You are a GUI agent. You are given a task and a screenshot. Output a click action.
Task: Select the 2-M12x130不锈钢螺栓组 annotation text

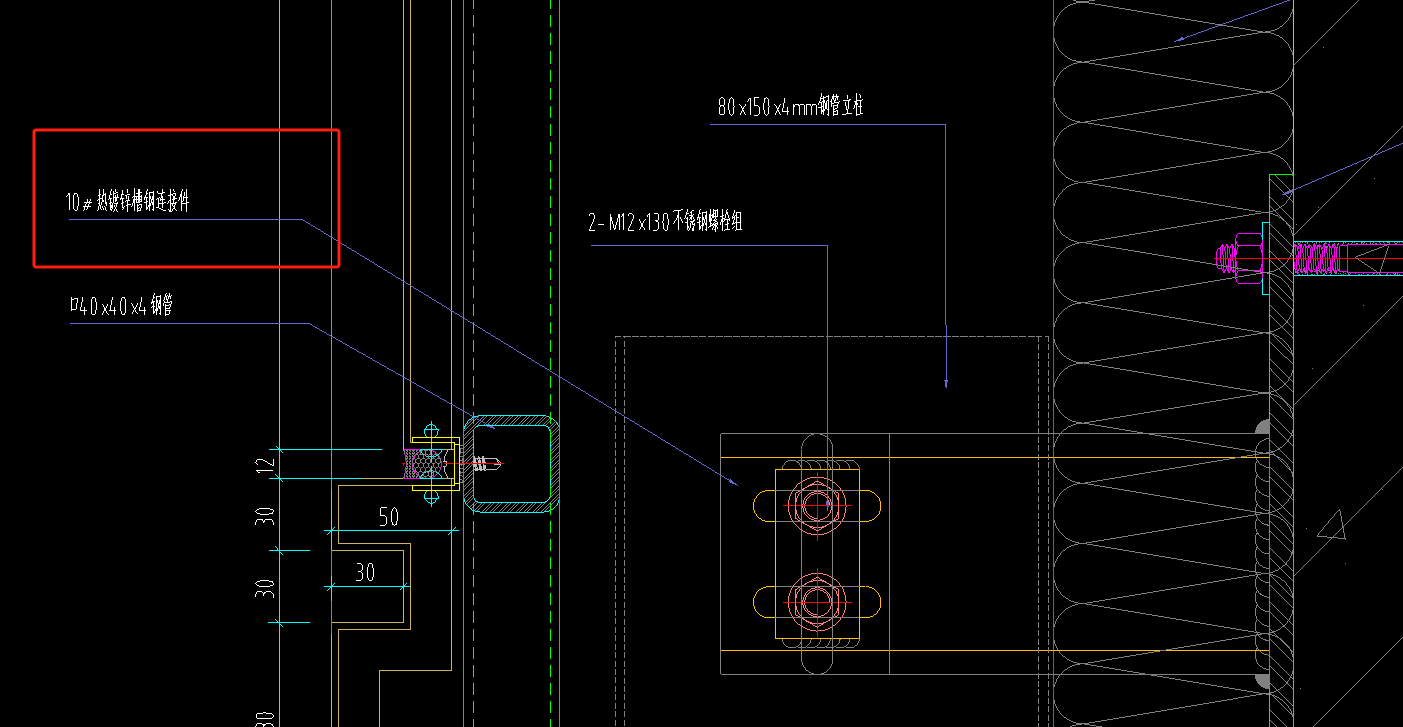[x=665, y=223]
